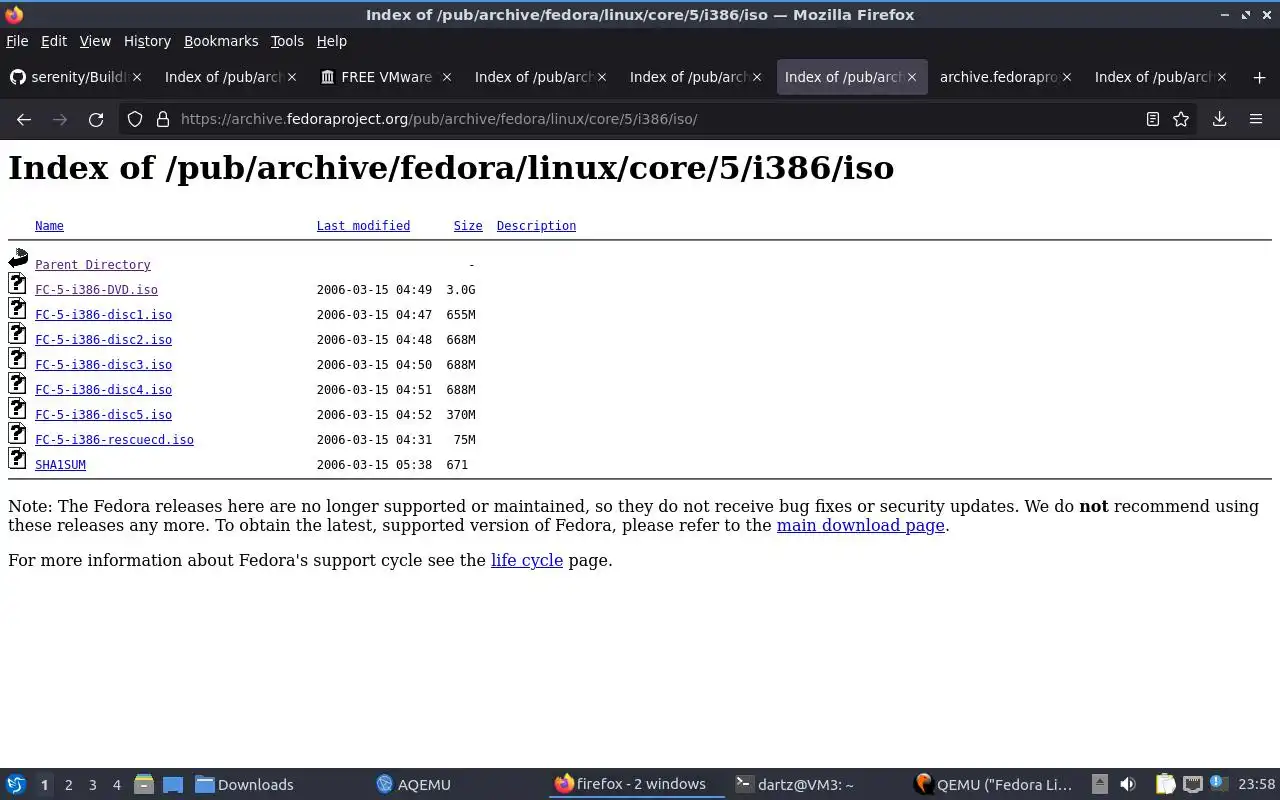Follow the main download page link
This screenshot has height=800, width=1280.
point(861,525)
